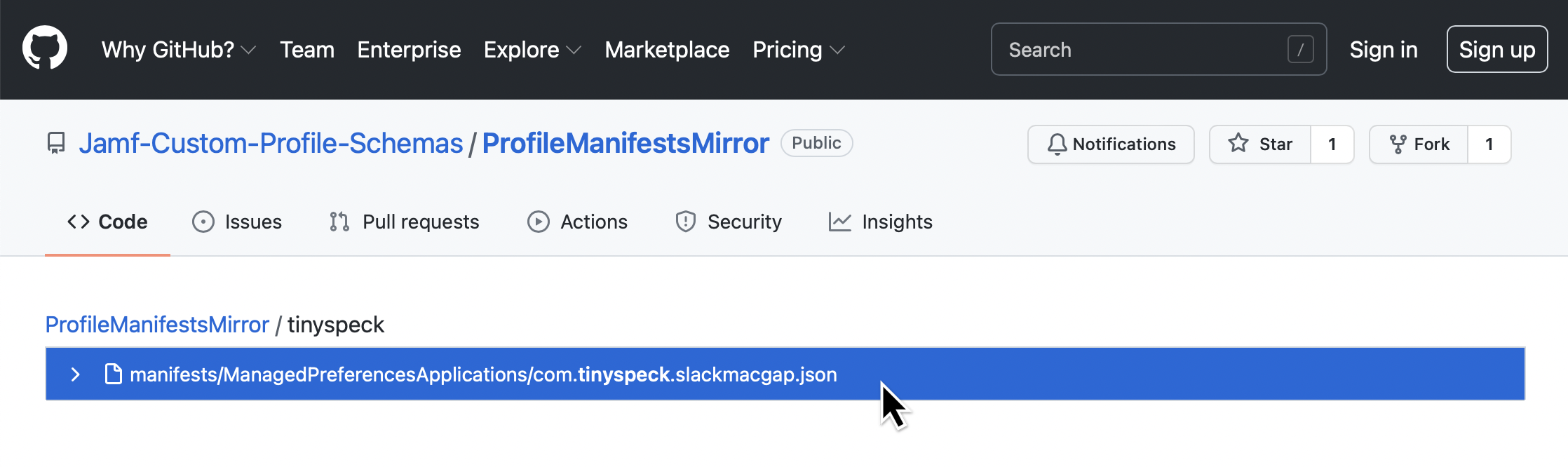The image size is (1568, 467).
Task: Switch to the Actions tab
Action: pyautogui.click(x=577, y=222)
